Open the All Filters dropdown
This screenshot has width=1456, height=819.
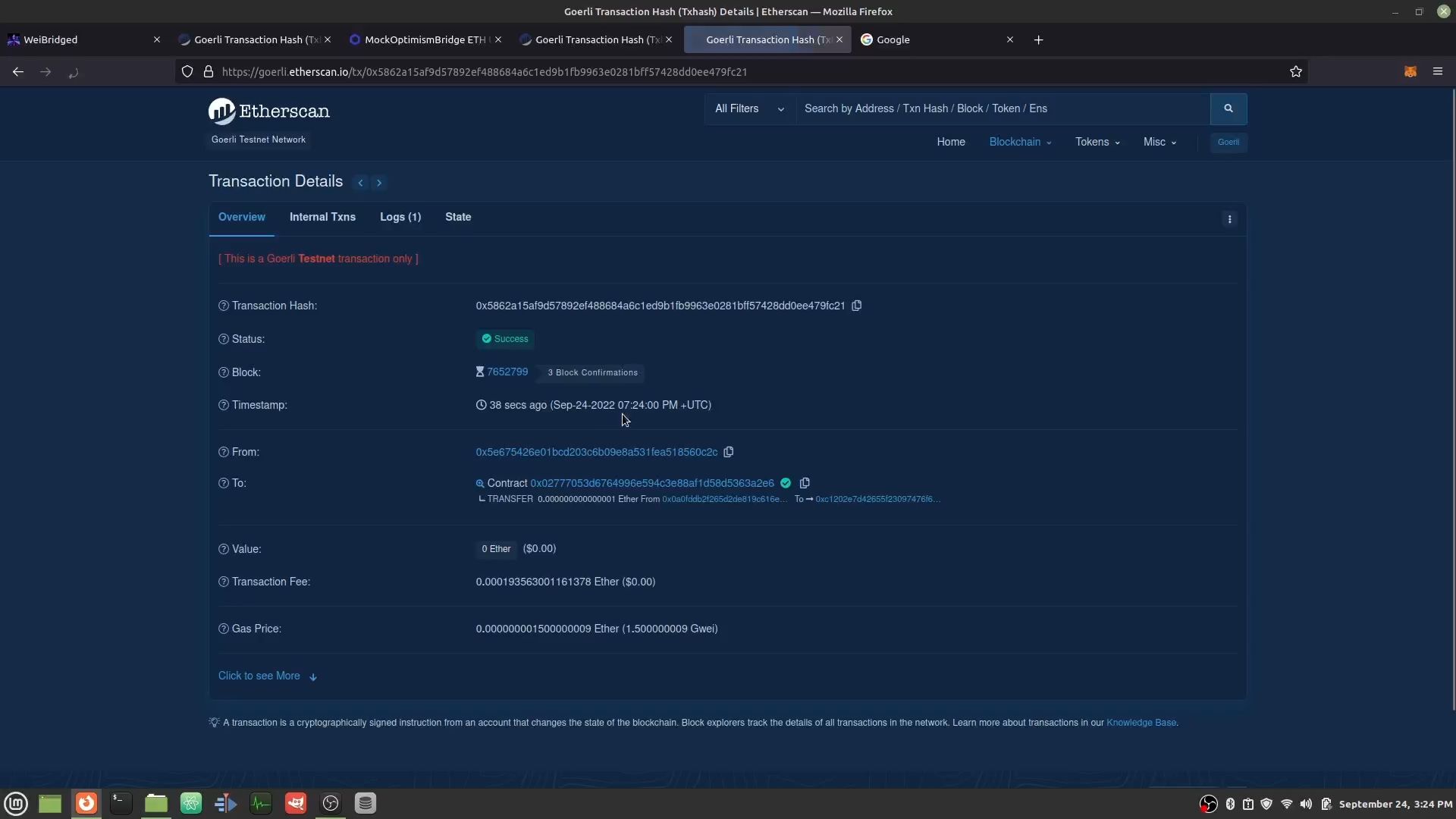coord(750,108)
